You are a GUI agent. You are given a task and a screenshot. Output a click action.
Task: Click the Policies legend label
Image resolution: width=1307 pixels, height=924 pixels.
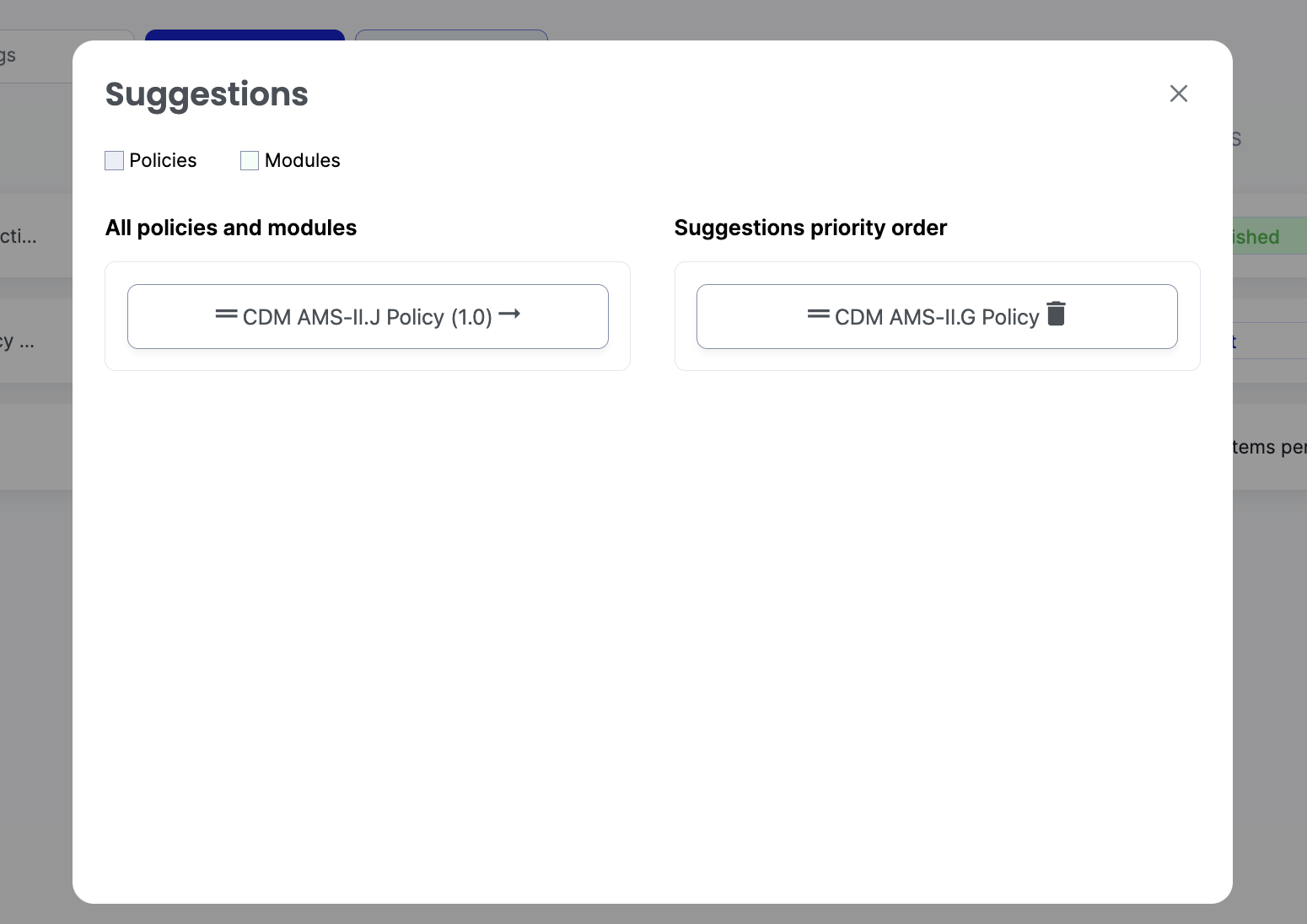click(x=163, y=160)
